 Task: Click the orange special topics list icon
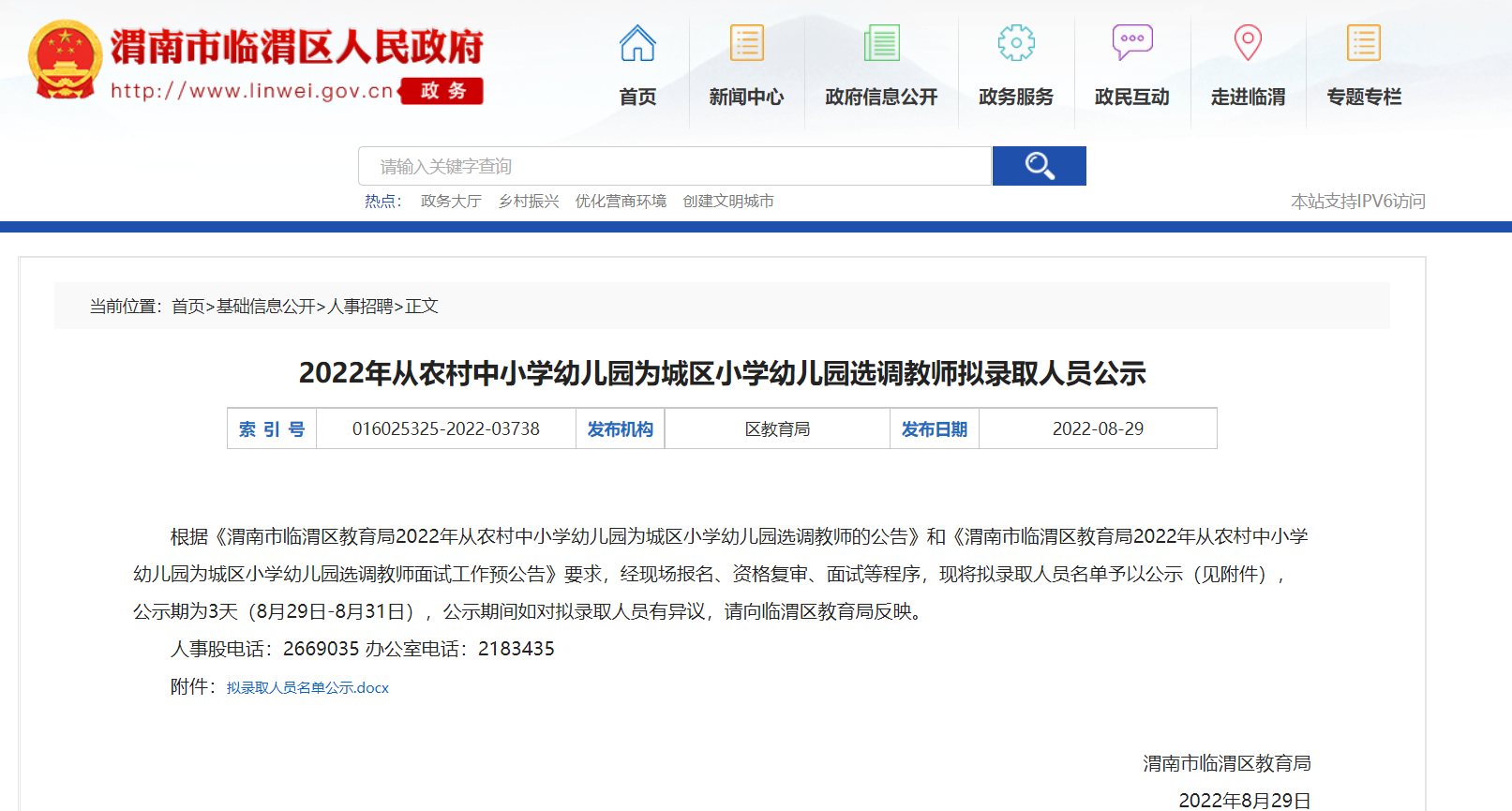[1364, 43]
